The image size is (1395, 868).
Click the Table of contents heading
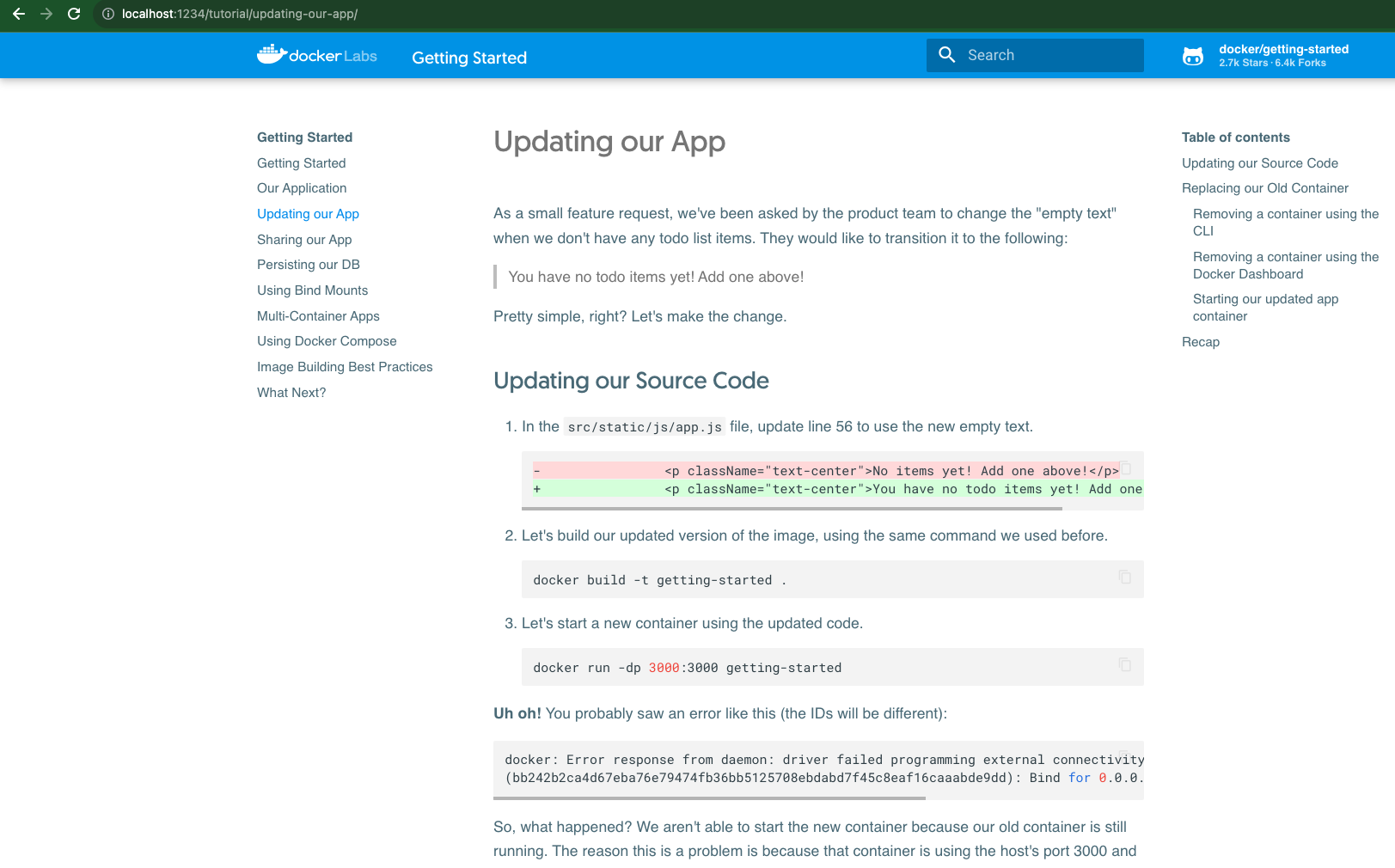pyautogui.click(x=1235, y=138)
